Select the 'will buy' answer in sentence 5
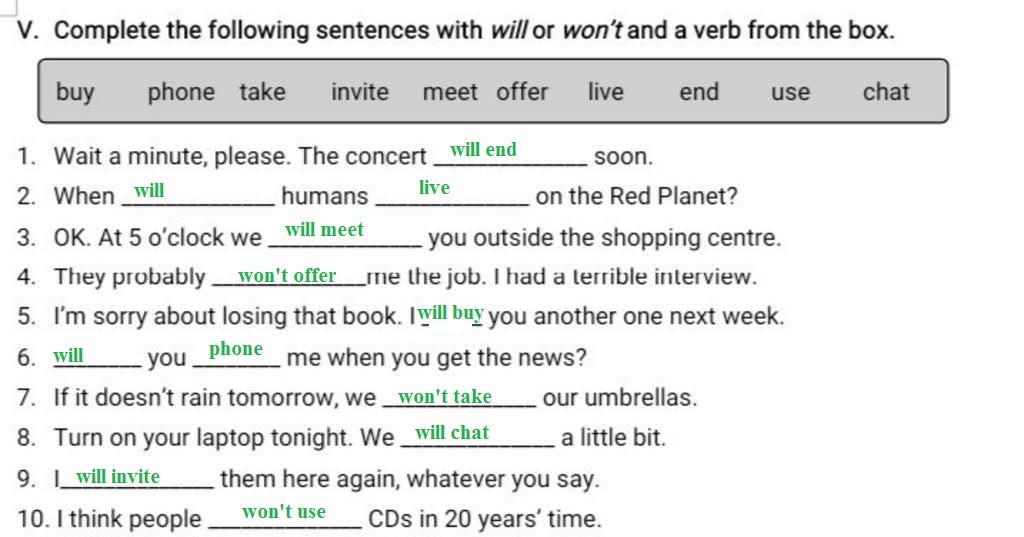The width and height of the screenshot is (1024, 537). pos(451,313)
